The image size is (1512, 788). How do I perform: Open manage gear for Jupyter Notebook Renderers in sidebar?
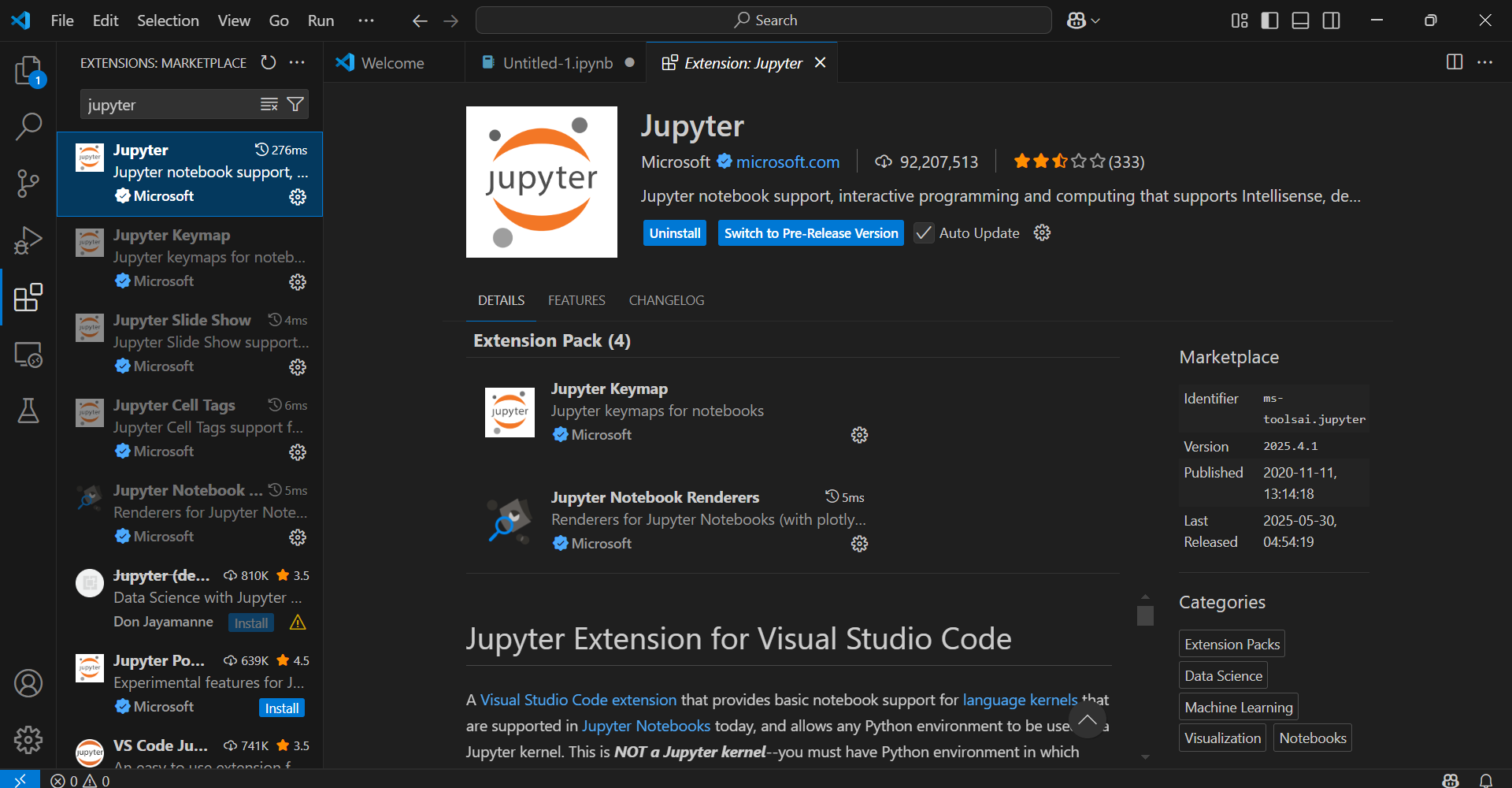[298, 537]
